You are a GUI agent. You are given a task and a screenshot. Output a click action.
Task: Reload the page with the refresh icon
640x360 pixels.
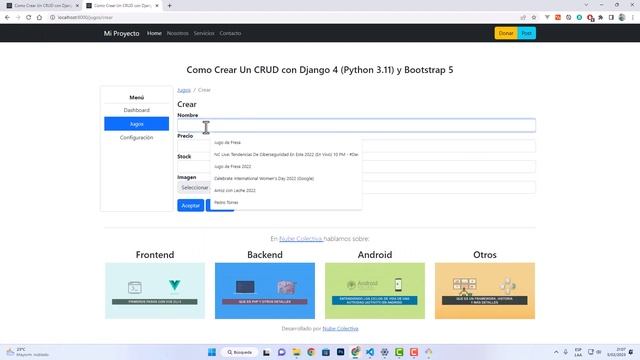point(29,18)
